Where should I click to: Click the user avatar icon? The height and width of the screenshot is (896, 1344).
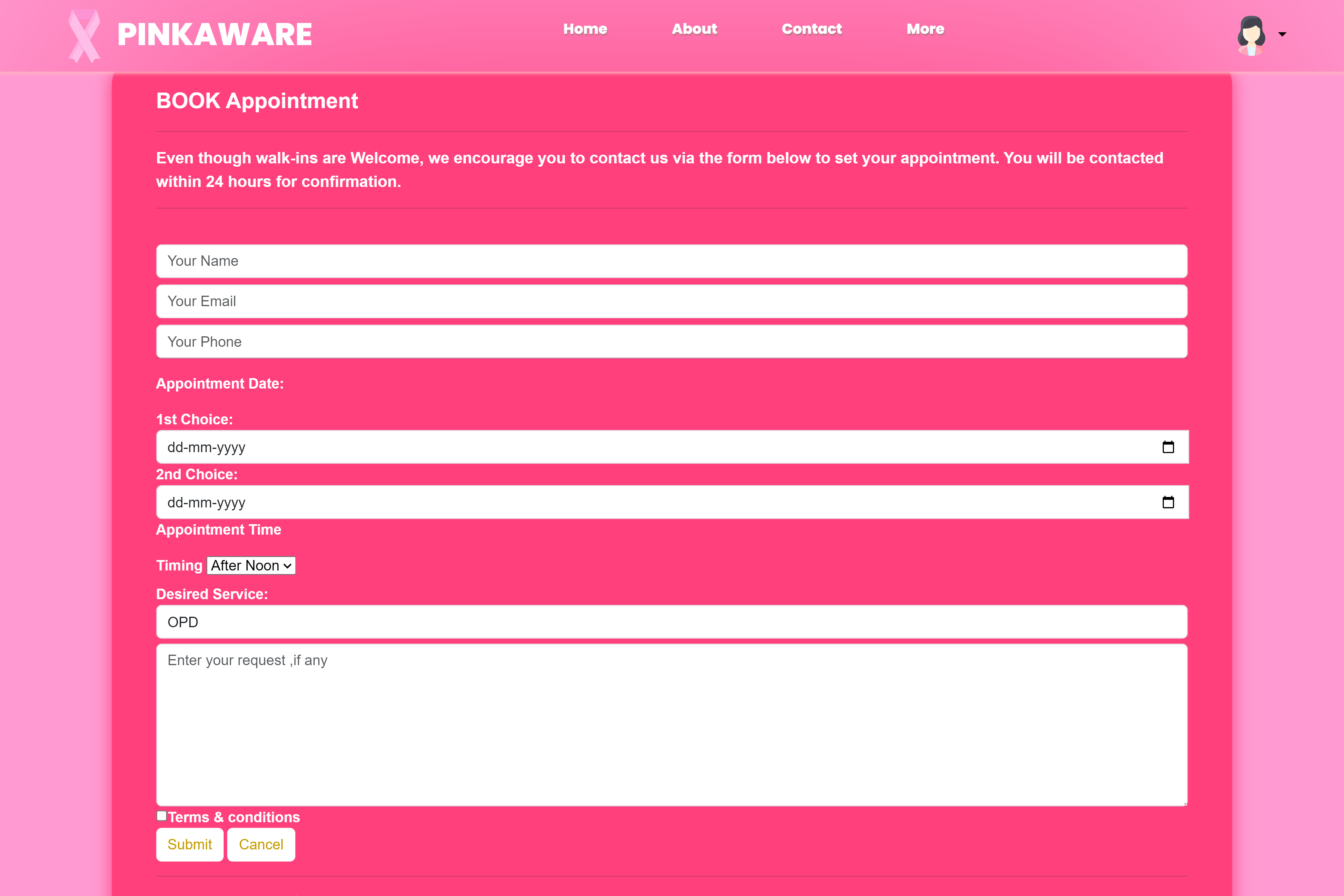[1251, 36]
